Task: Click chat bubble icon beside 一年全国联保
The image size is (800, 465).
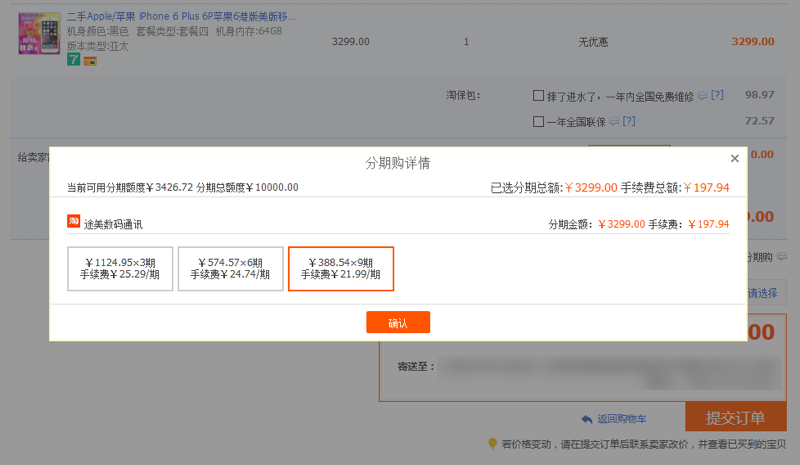Action: (x=614, y=121)
